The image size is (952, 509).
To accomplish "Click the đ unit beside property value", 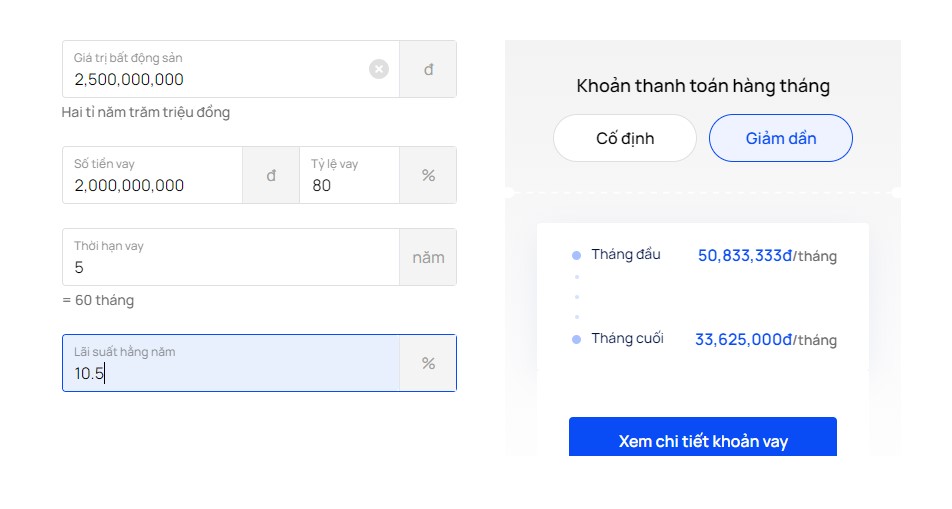I will [428, 70].
